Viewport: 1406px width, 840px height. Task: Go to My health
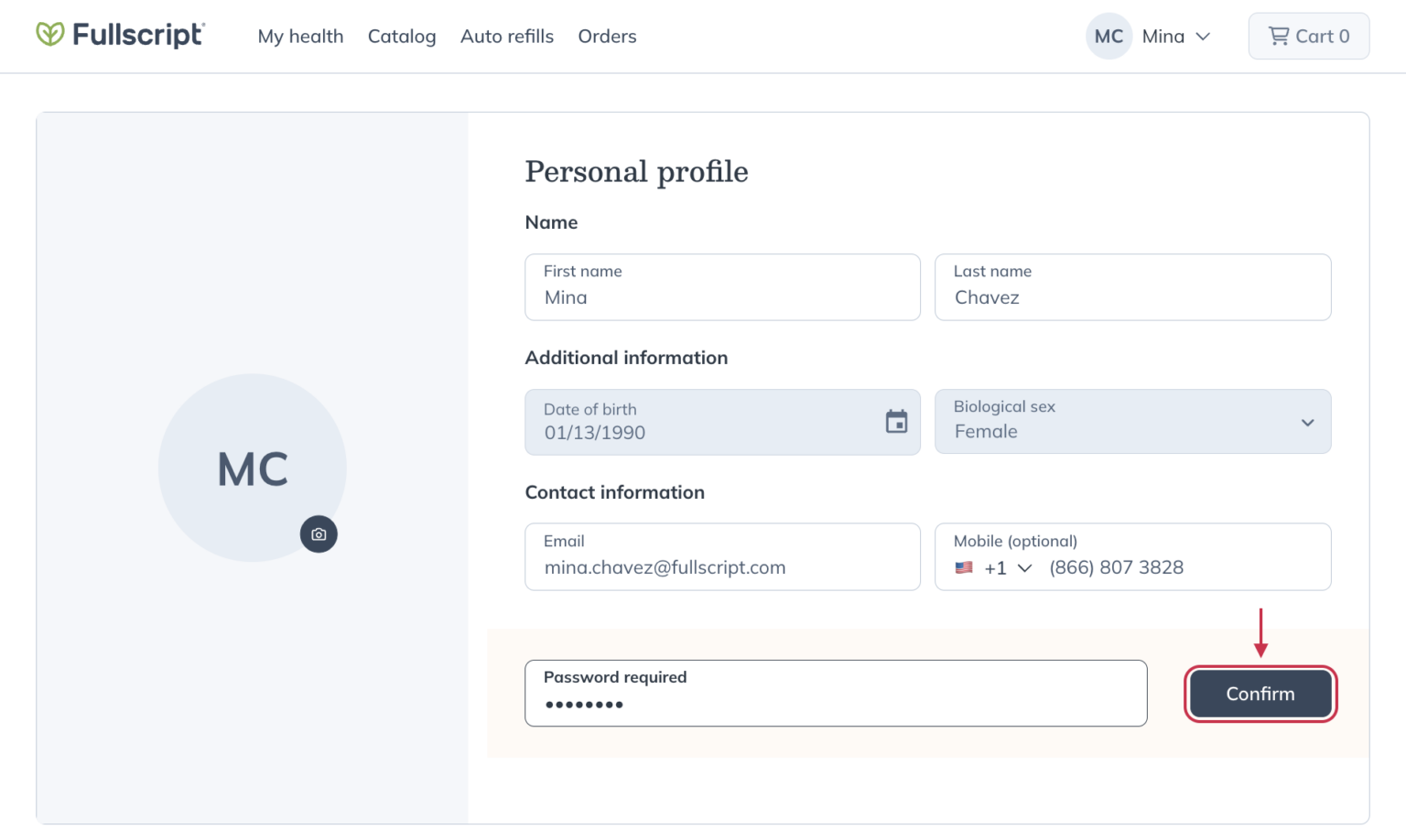click(x=300, y=37)
